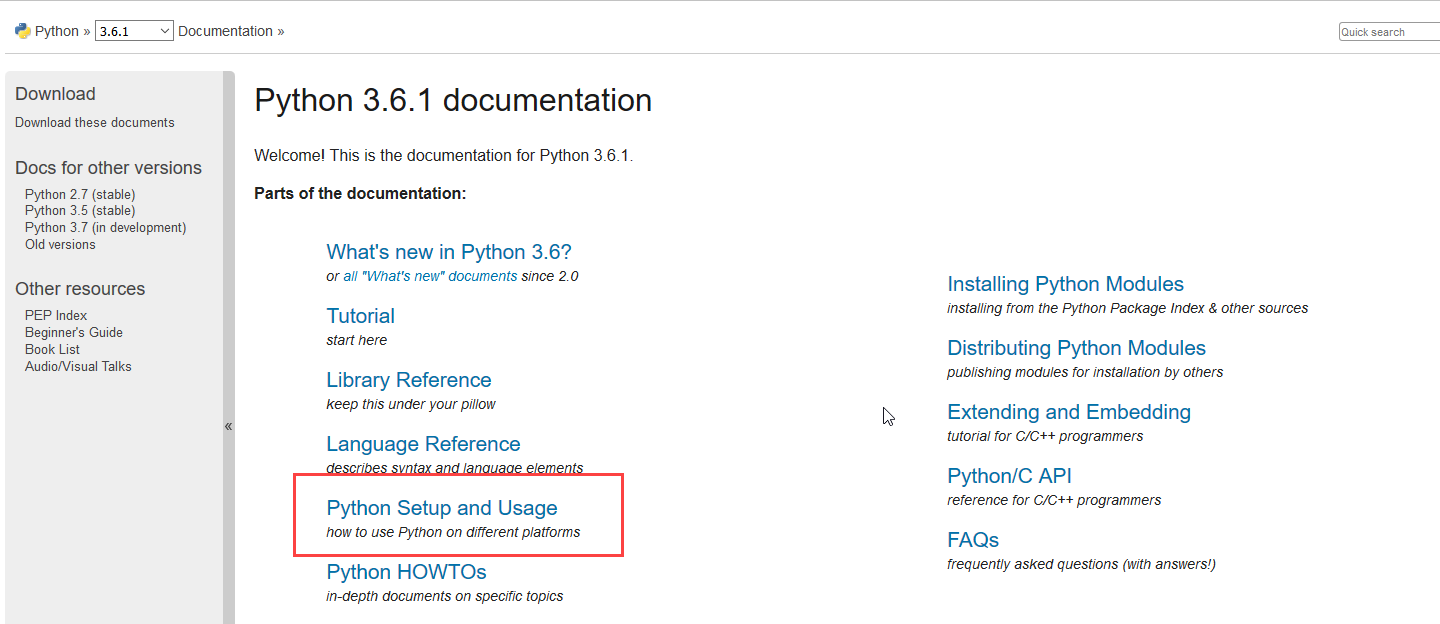Open the PEP Index resource
Viewport: 1440px width, 624px height.
point(56,315)
